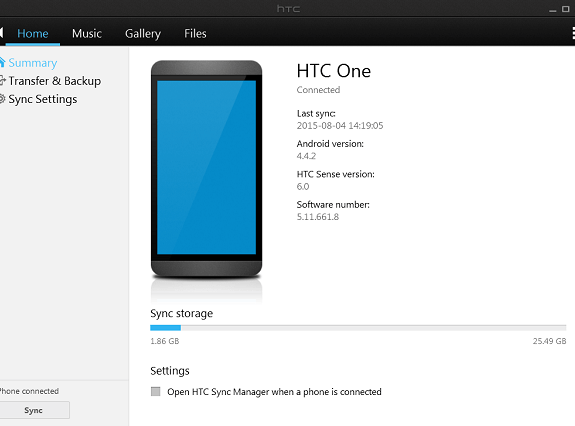Click the Transfer & Backup icon
This screenshot has width=575, height=426.
[x=2, y=80]
